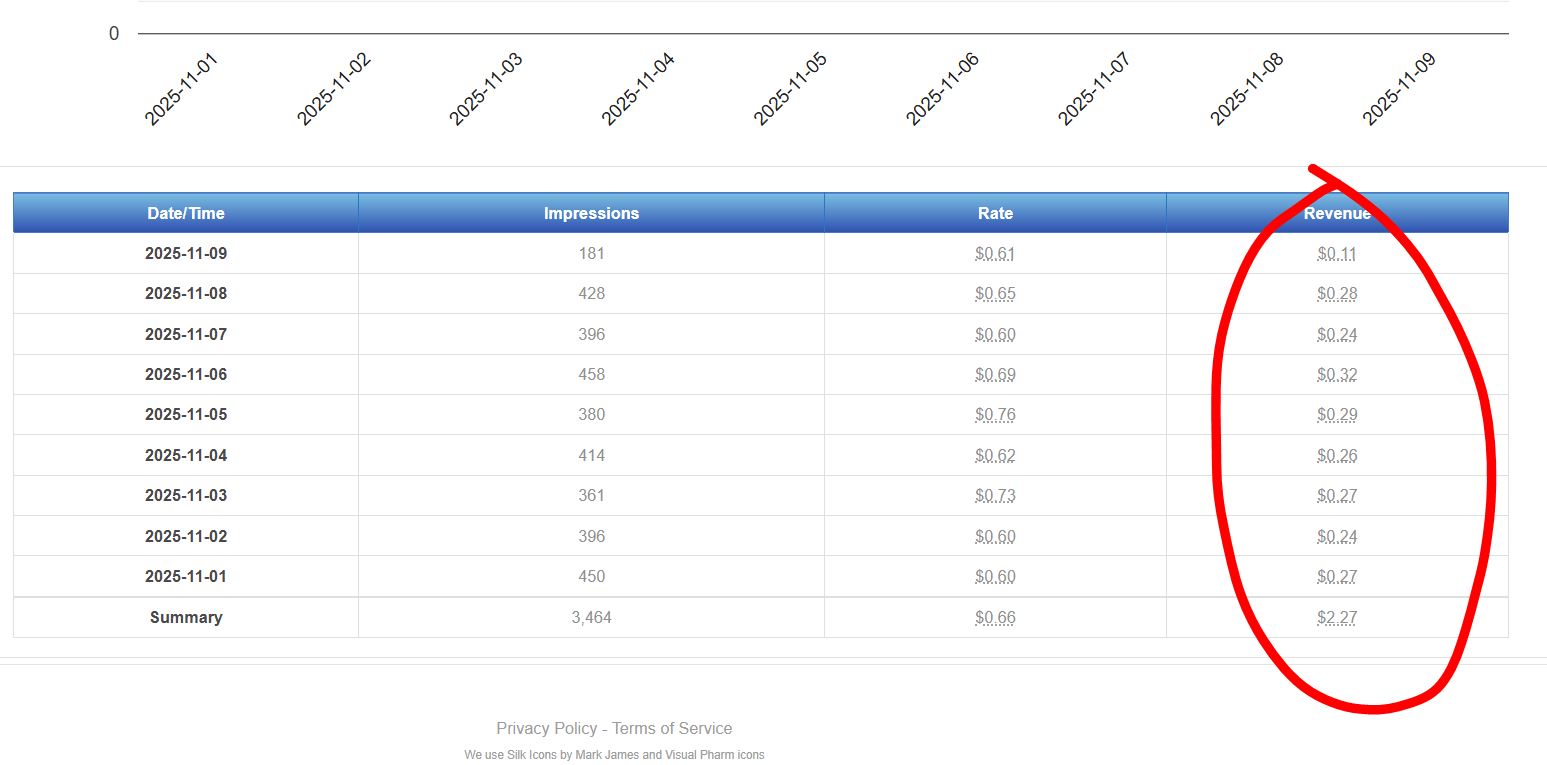Select the 2025-11-01 chart axis label
The image size is (1547, 765).
coord(181,89)
